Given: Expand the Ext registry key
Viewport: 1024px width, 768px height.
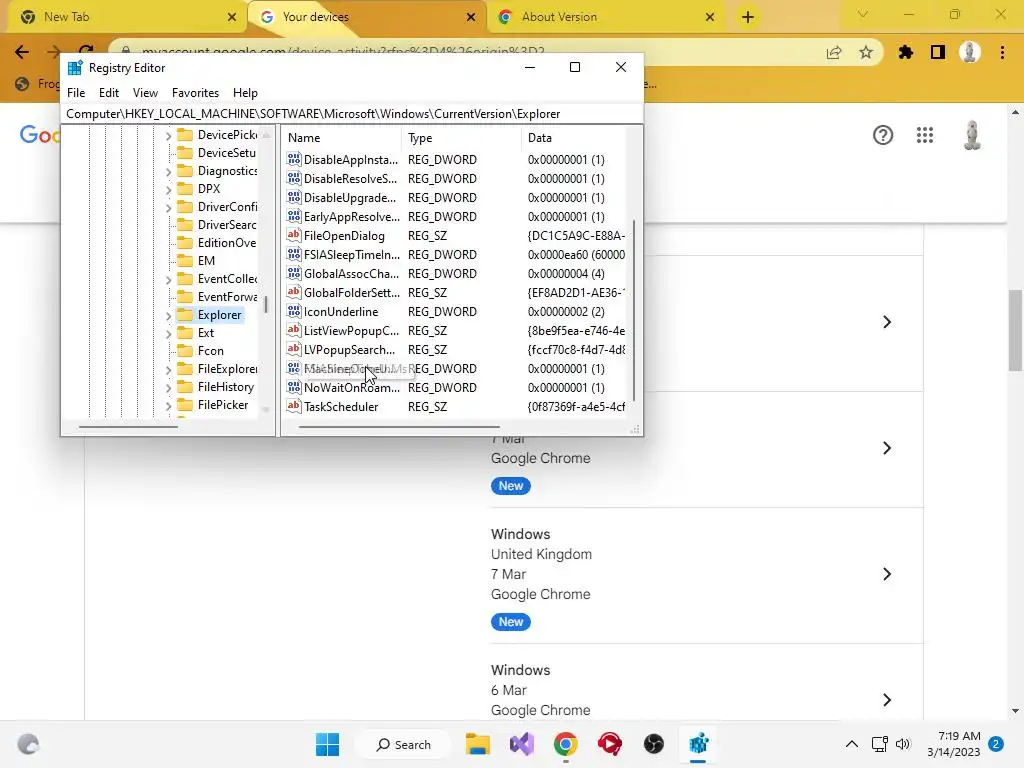Looking at the screenshot, I should (x=168, y=334).
